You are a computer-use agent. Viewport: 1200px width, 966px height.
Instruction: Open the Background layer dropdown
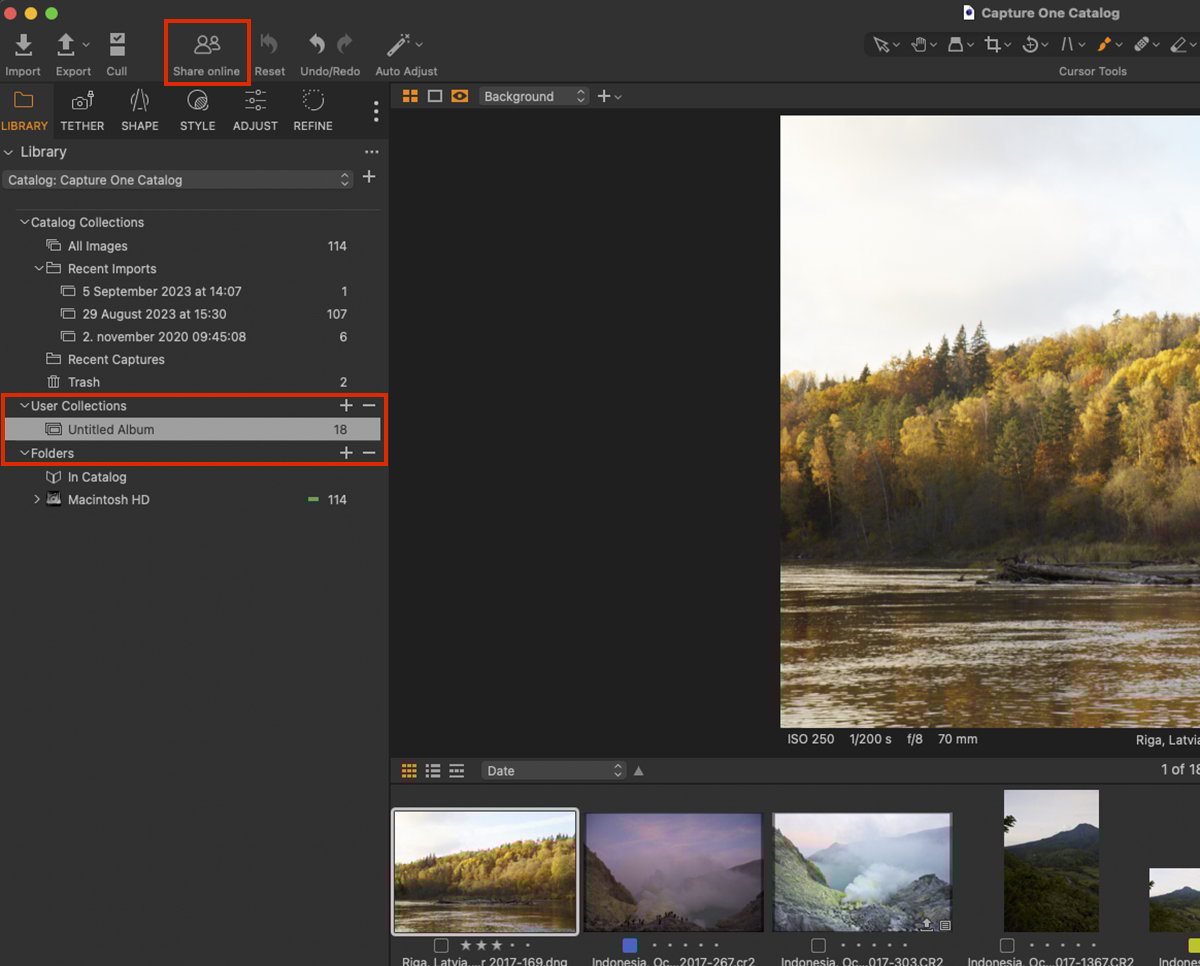[x=533, y=95]
